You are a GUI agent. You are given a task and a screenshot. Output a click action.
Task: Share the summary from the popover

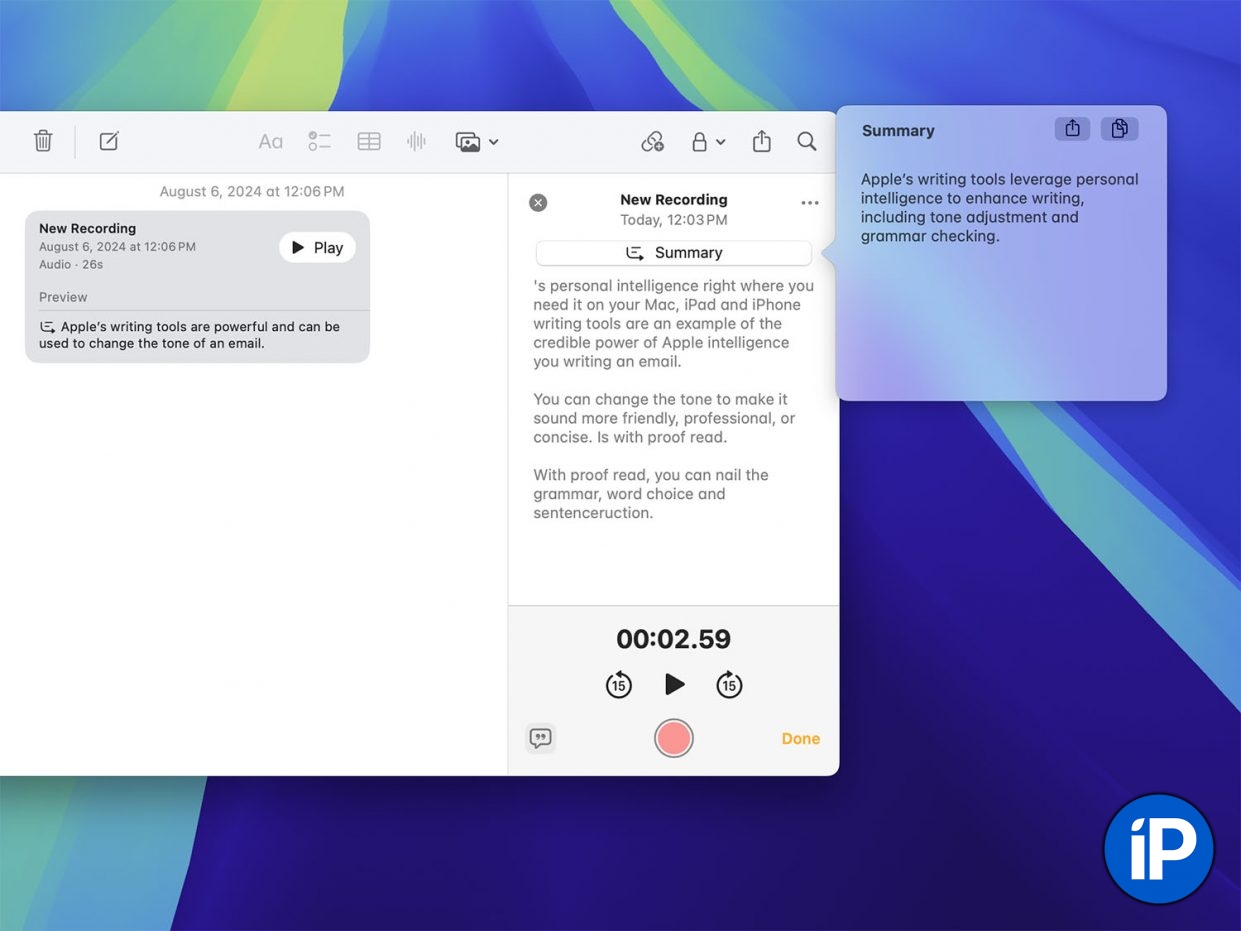(x=1072, y=128)
